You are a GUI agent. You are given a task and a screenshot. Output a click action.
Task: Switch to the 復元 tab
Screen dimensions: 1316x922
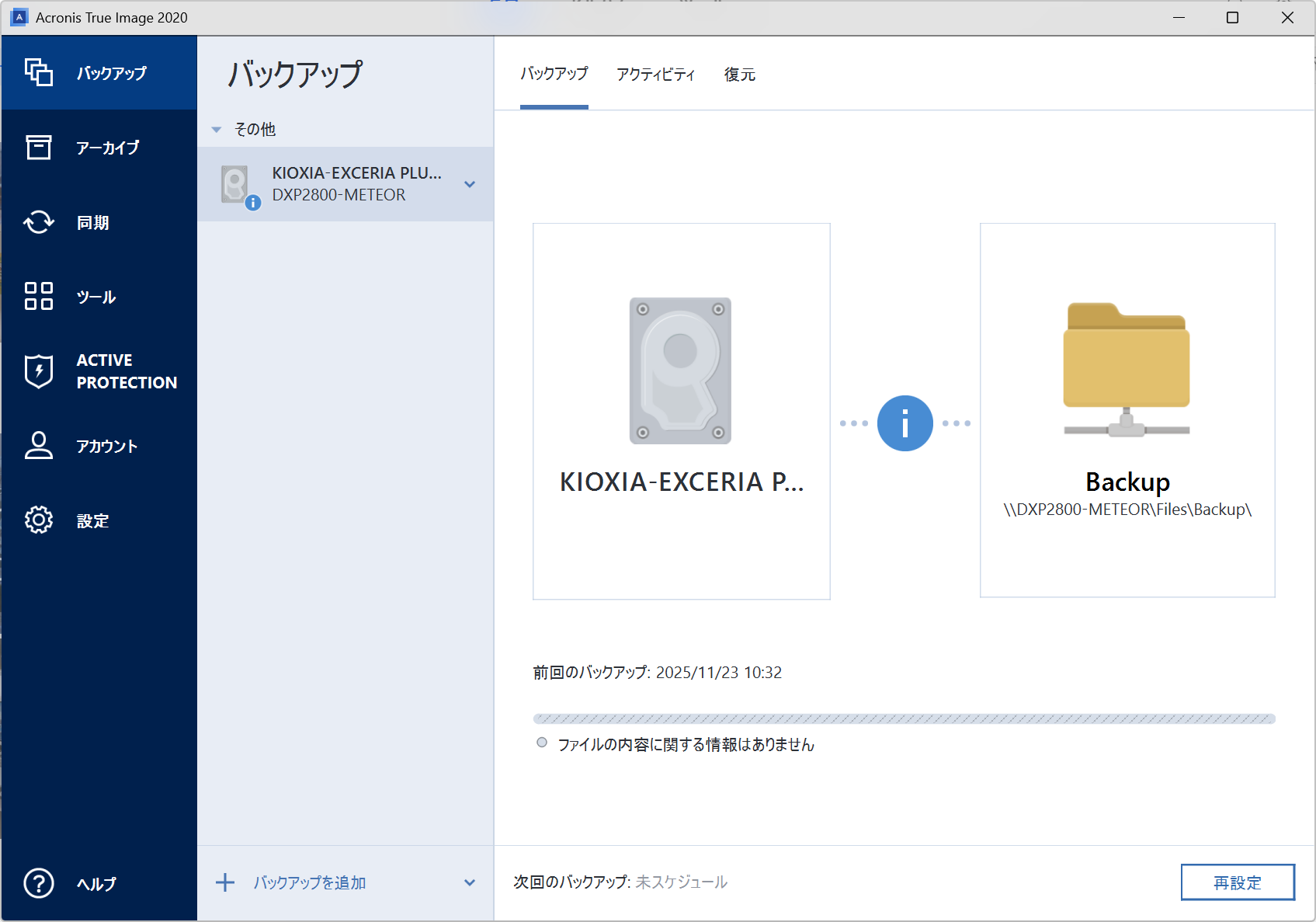[739, 75]
